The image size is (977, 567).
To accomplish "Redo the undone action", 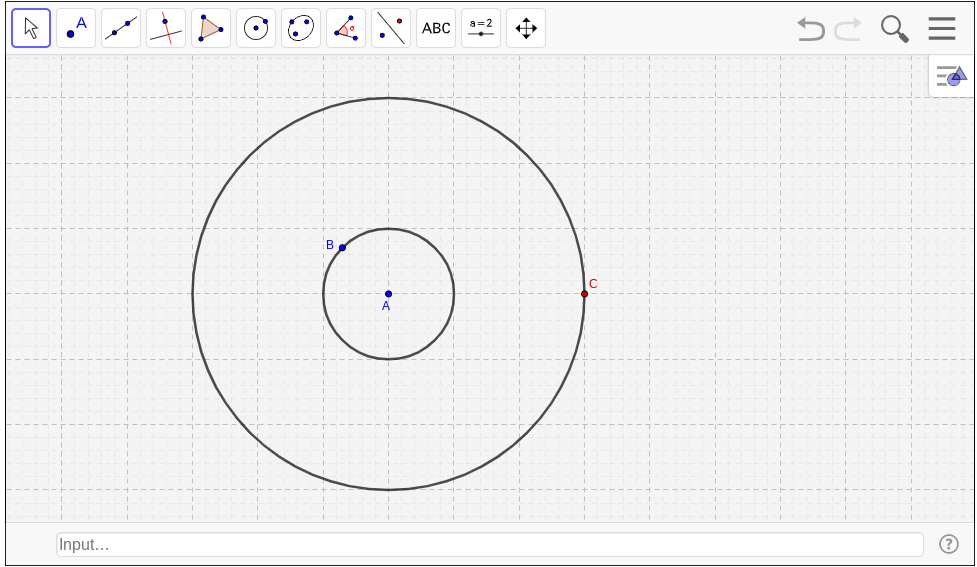I will pyautogui.click(x=848, y=29).
